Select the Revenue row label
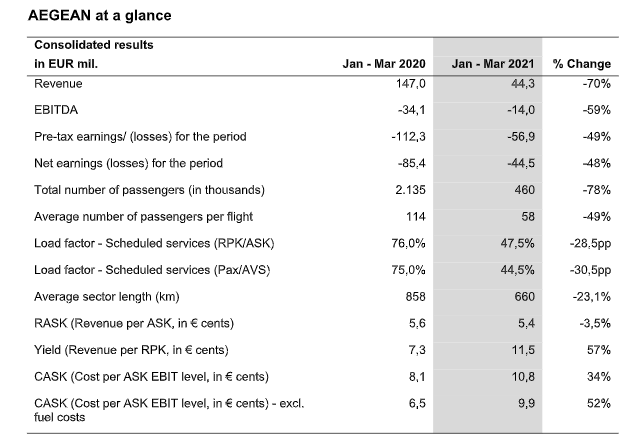Screen dimensions: 636x445 tap(58, 84)
